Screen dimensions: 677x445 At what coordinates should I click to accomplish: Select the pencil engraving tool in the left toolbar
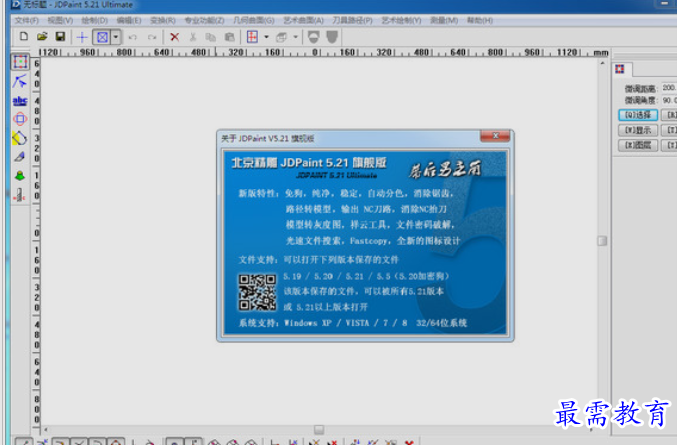[x=19, y=157]
